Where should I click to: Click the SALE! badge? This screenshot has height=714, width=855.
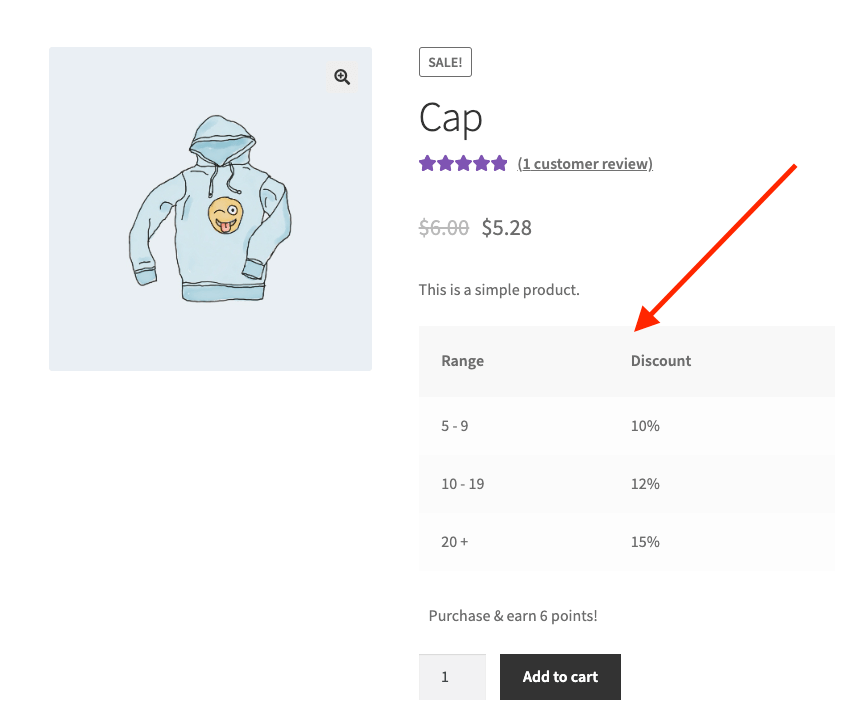point(445,62)
